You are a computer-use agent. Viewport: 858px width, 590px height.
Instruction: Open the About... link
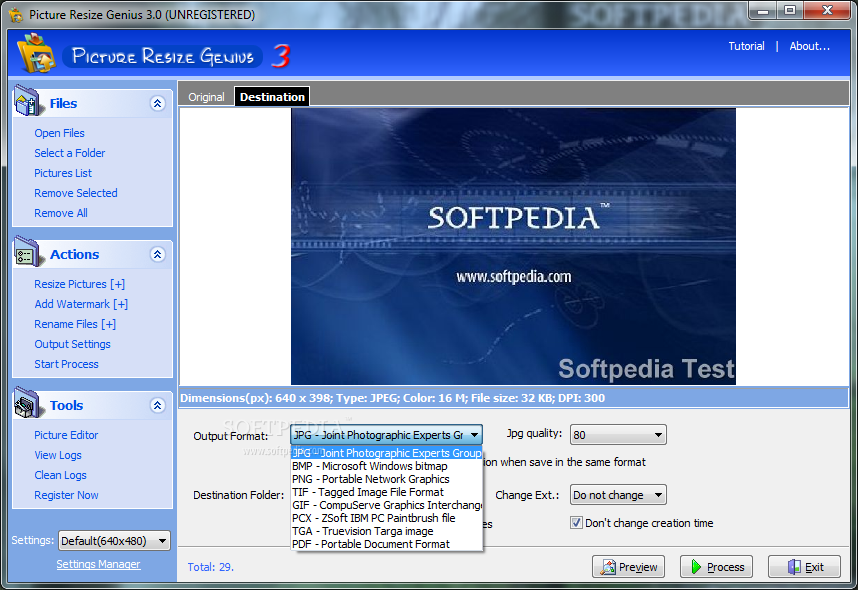809,47
